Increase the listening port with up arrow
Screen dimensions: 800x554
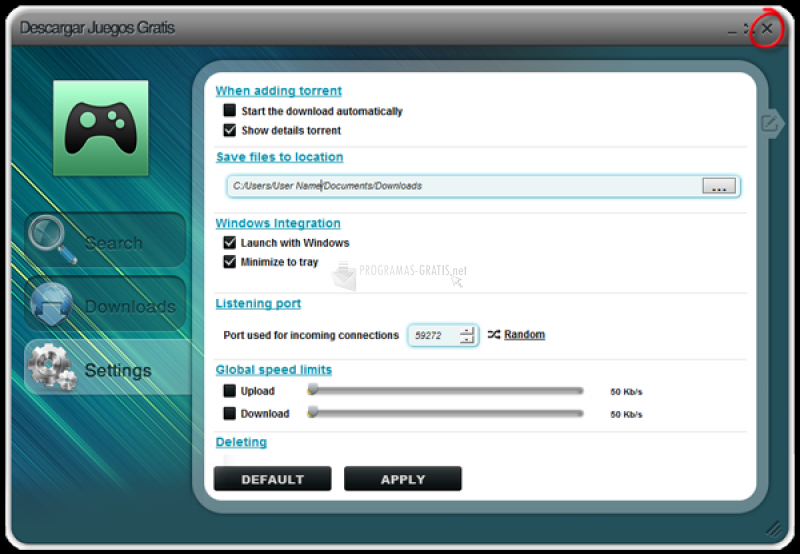pos(467,331)
